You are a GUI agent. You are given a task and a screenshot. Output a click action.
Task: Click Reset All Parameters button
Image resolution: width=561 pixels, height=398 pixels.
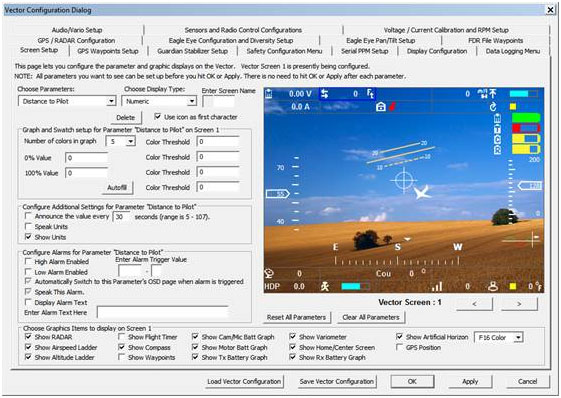click(296, 317)
